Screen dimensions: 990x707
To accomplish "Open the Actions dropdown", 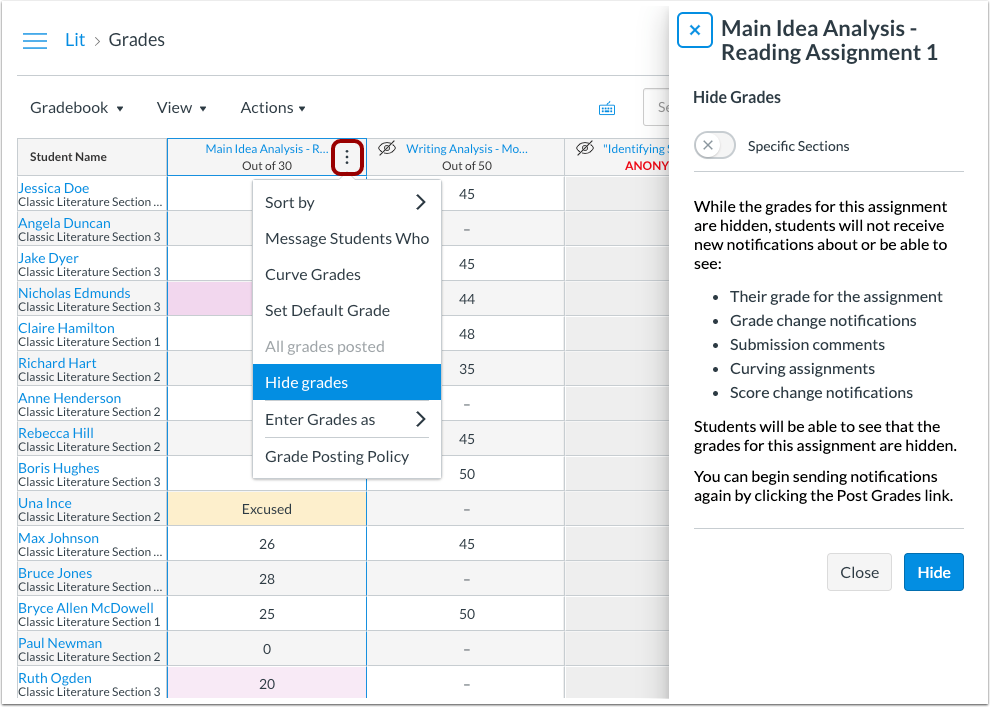I will point(272,107).
